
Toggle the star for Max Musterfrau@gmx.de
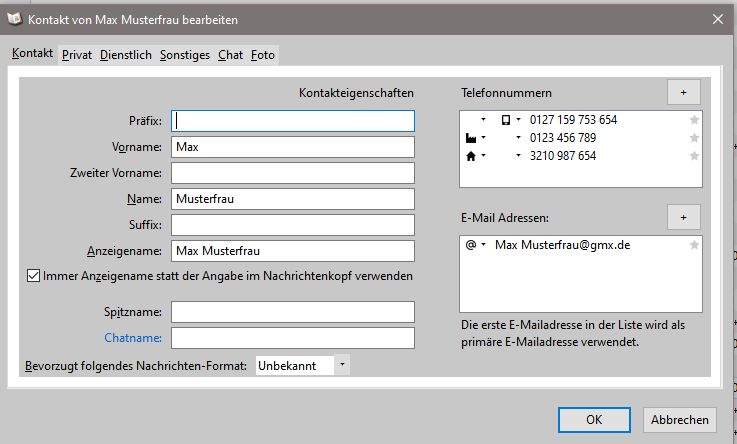pos(694,245)
